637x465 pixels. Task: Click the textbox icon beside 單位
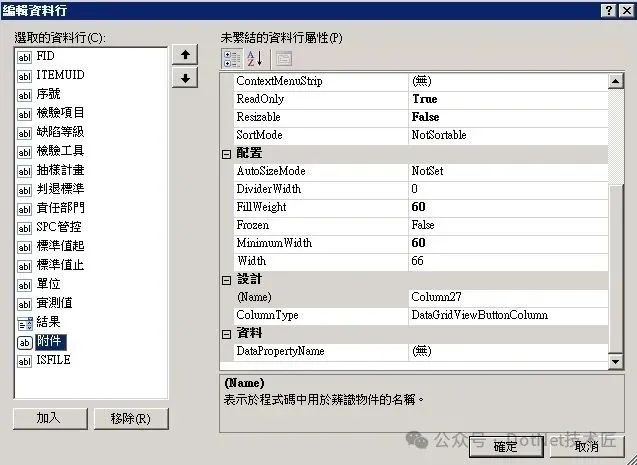click(x=24, y=285)
